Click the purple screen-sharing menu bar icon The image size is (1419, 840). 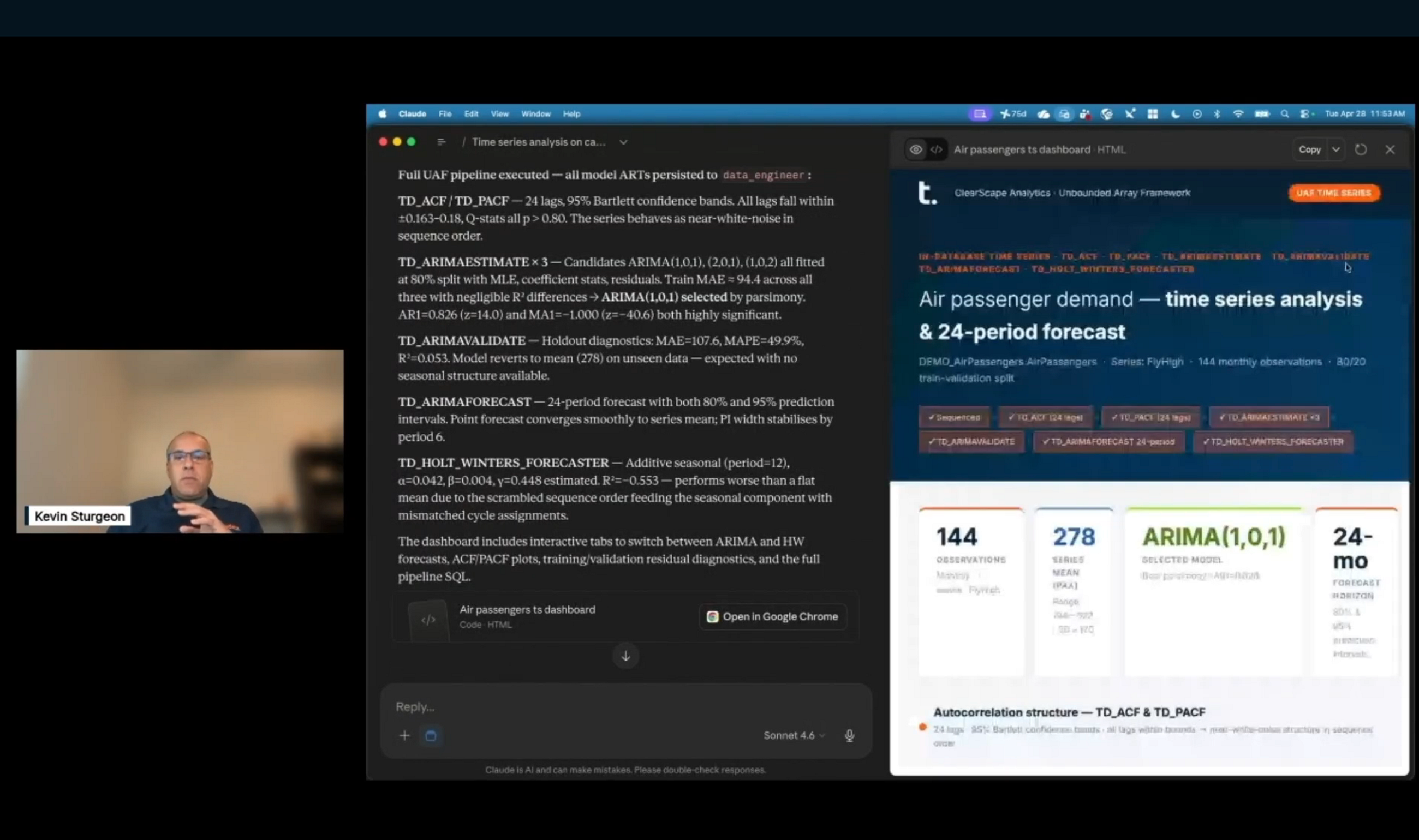pos(980,114)
